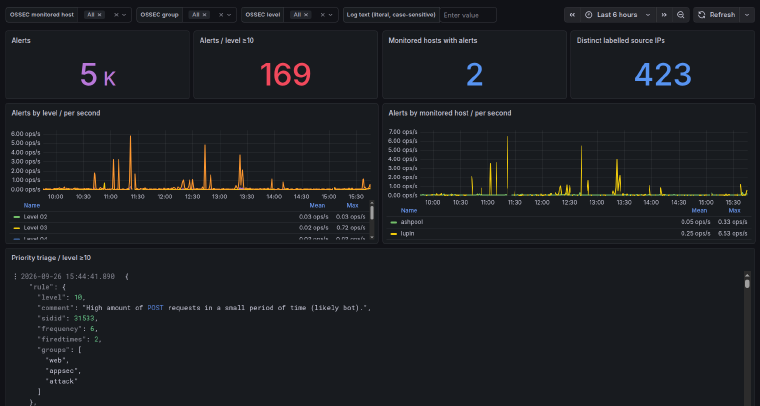
Task: Remove the All chip from OSSEC group
Action: [204, 15]
